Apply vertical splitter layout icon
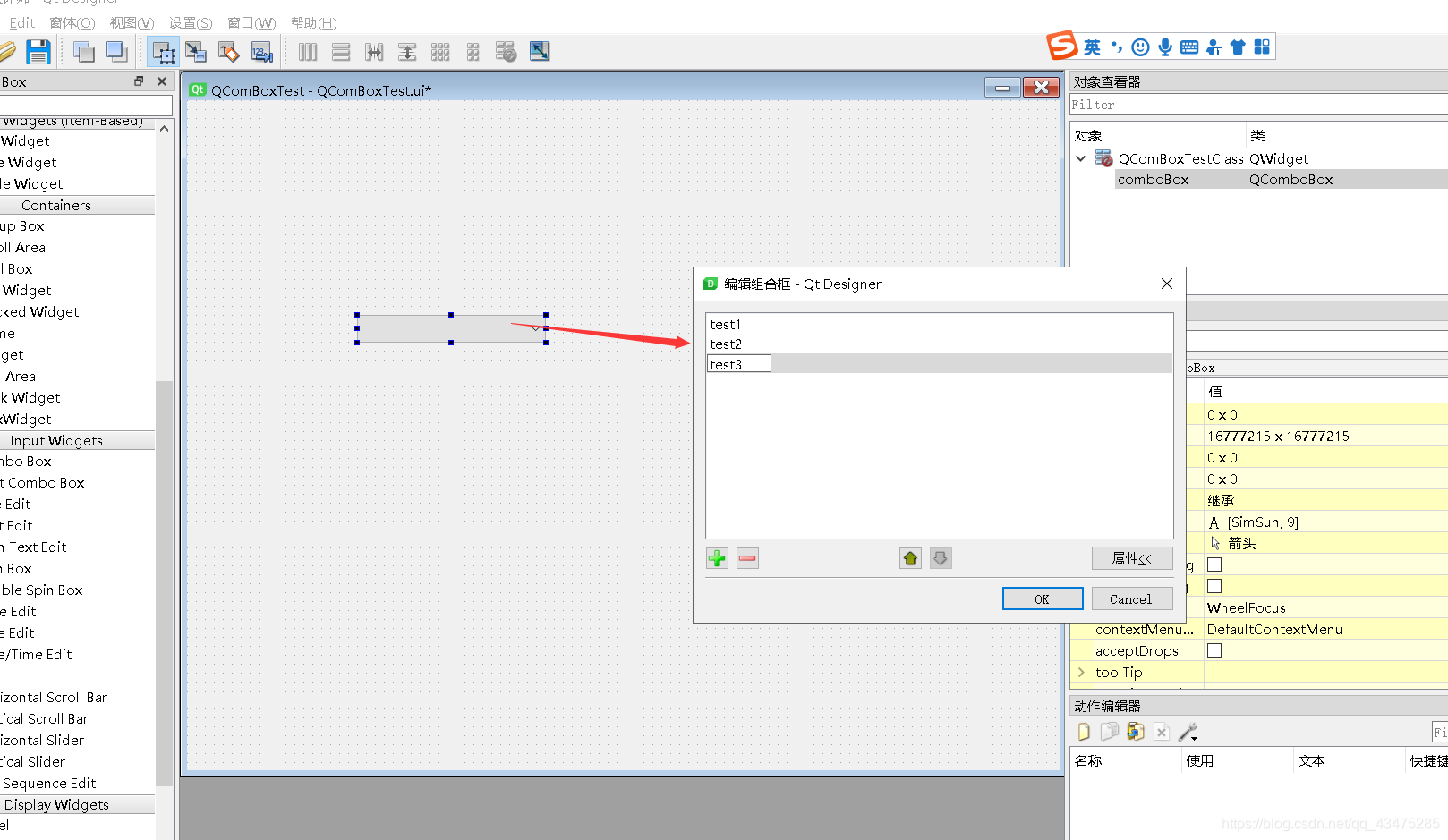The width and height of the screenshot is (1448, 840). pyautogui.click(x=407, y=52)
